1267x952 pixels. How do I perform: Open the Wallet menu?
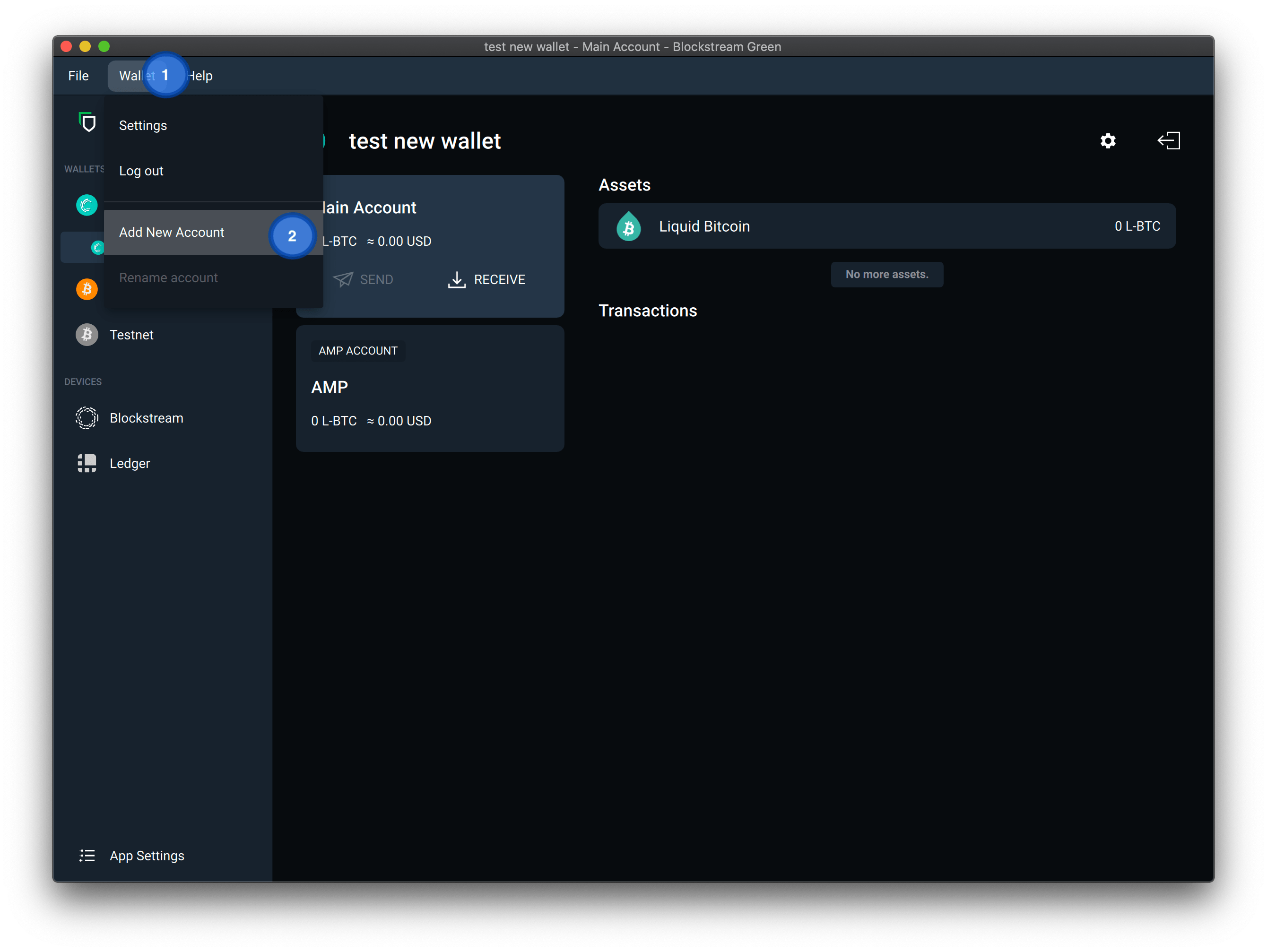[136, 75]
